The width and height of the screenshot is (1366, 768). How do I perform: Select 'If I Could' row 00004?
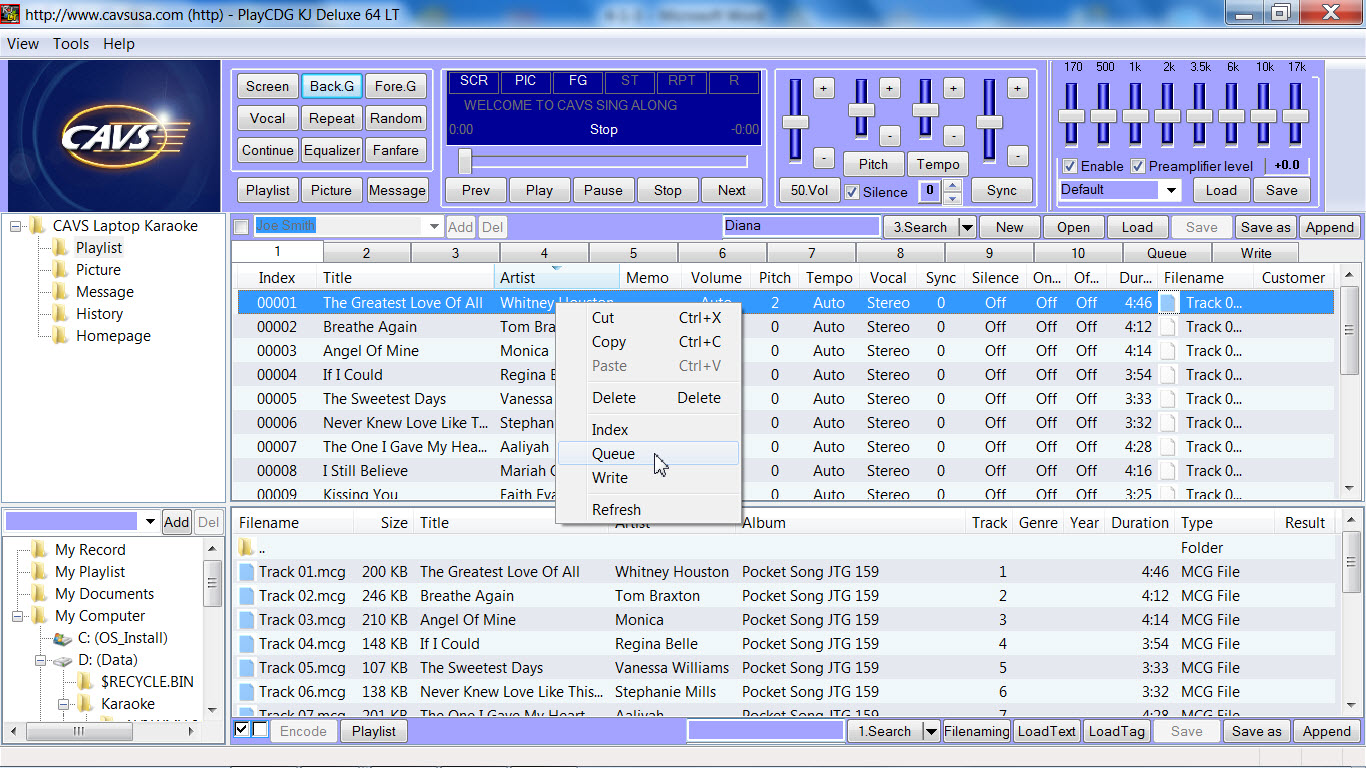785,375
